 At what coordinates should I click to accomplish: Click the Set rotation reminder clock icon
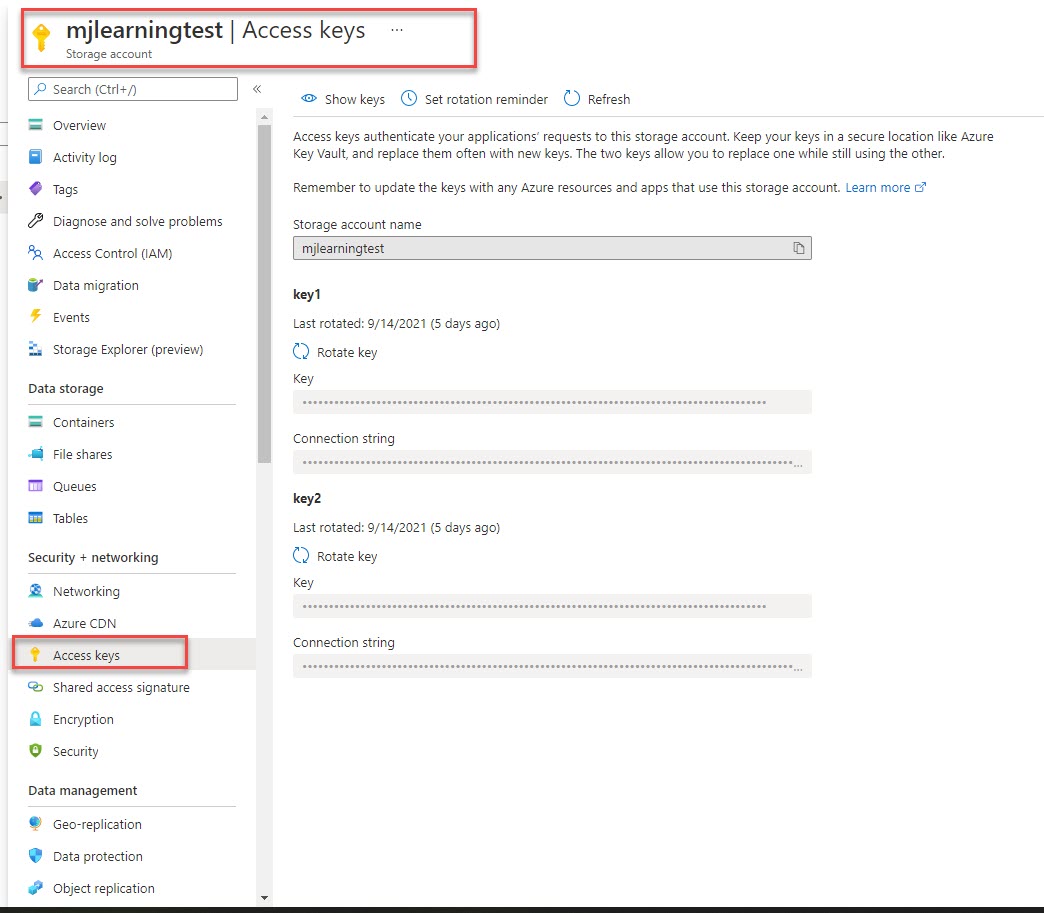pos(409,99)
